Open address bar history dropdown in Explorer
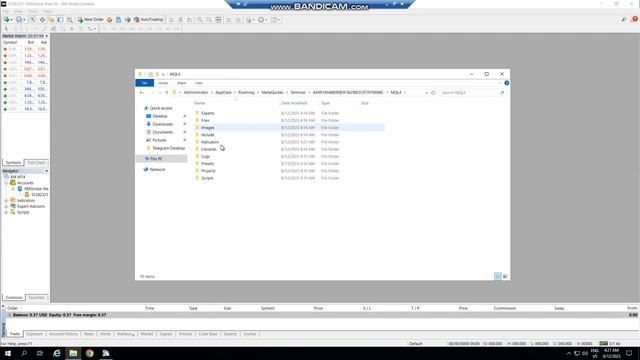The width and height of the screenshot is (640, 360). pos(427,93)
